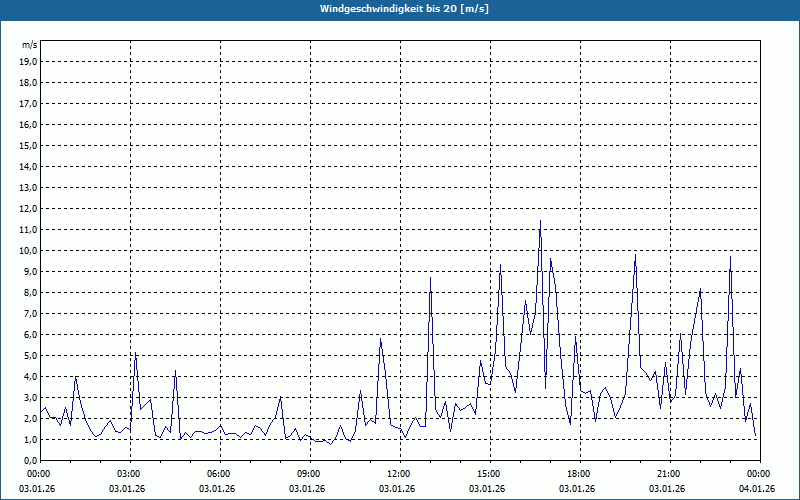Select the 5,0 y-axis tick label
The width and height of the screenshot is (800, 500).
(x=30, y=356)
